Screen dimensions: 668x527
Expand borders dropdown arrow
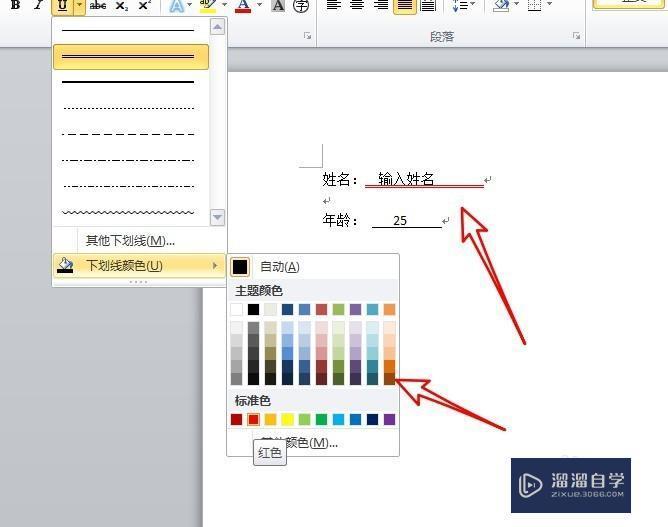tap(550, 4)
